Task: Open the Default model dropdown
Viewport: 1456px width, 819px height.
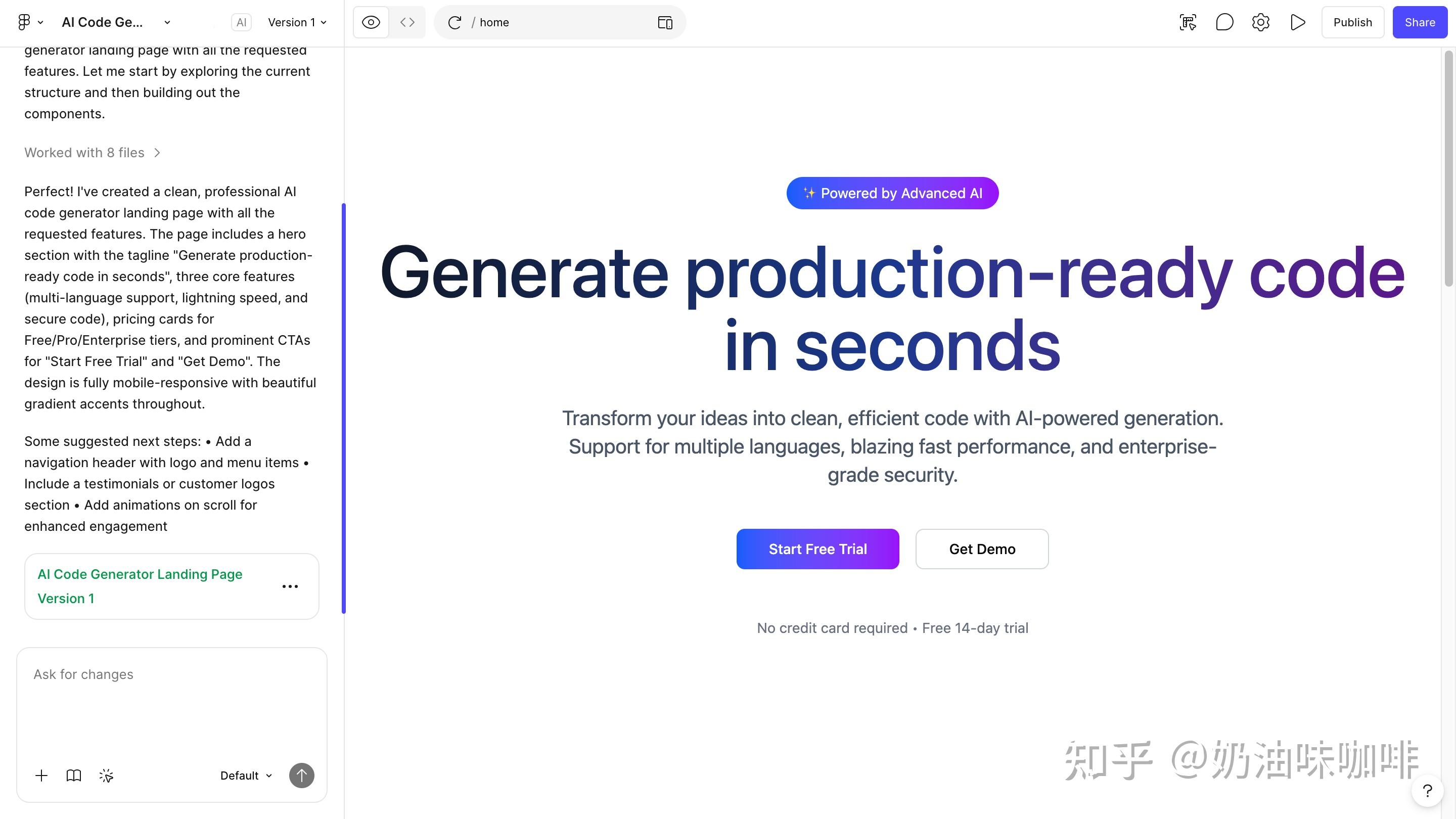Action: coord(246,776)
